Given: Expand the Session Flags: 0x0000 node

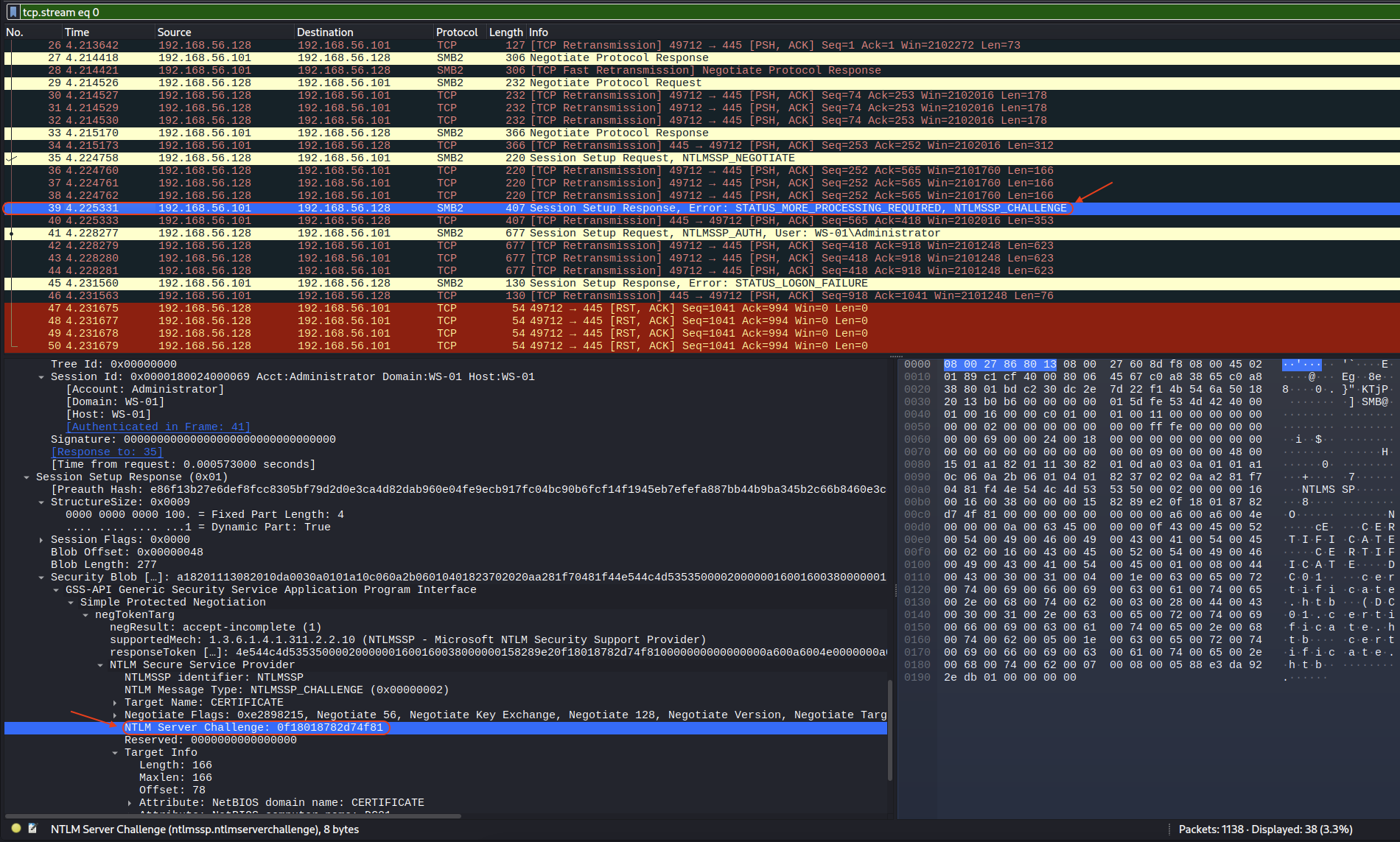Looking at the screenshot, I should [41, 539].
